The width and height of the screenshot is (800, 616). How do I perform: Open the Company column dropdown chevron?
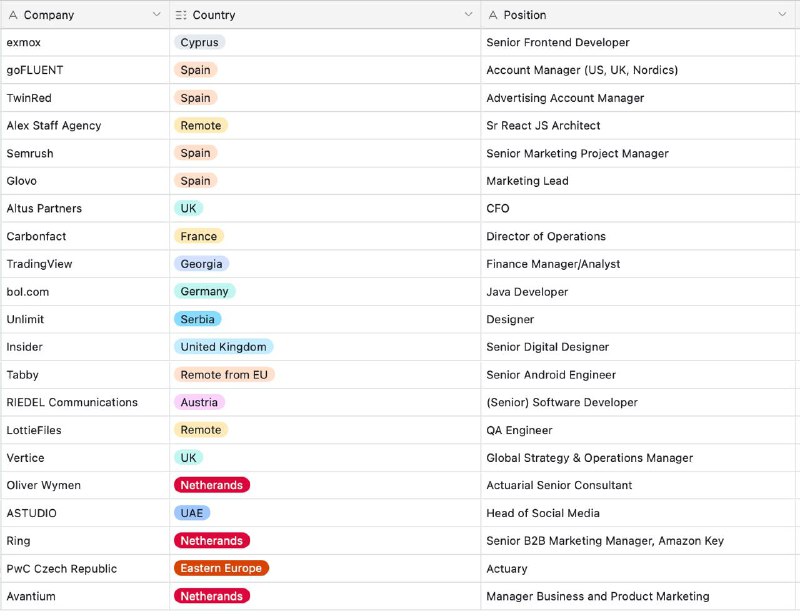157,14
